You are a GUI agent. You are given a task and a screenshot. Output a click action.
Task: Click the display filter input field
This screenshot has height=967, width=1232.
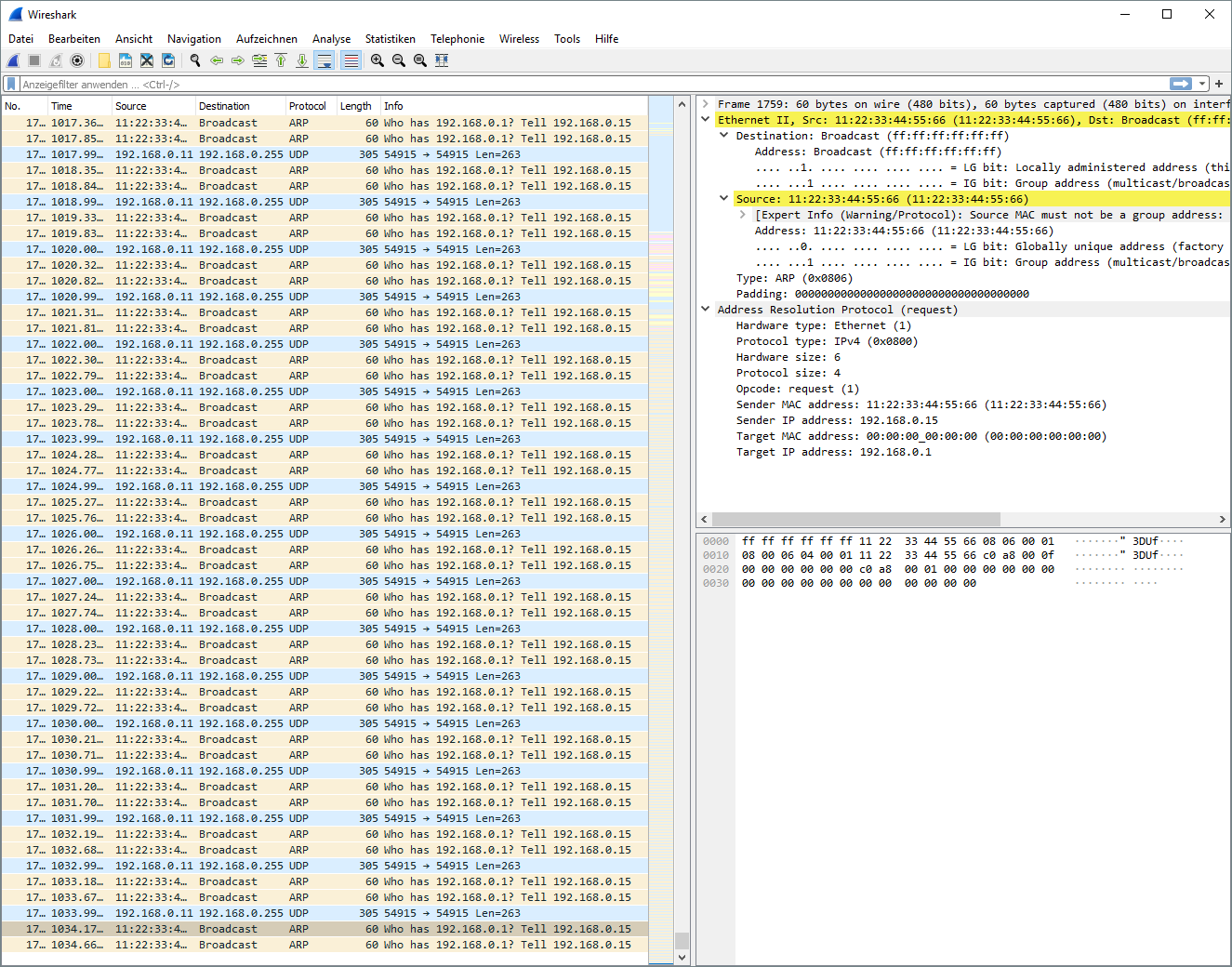point(595,84)
